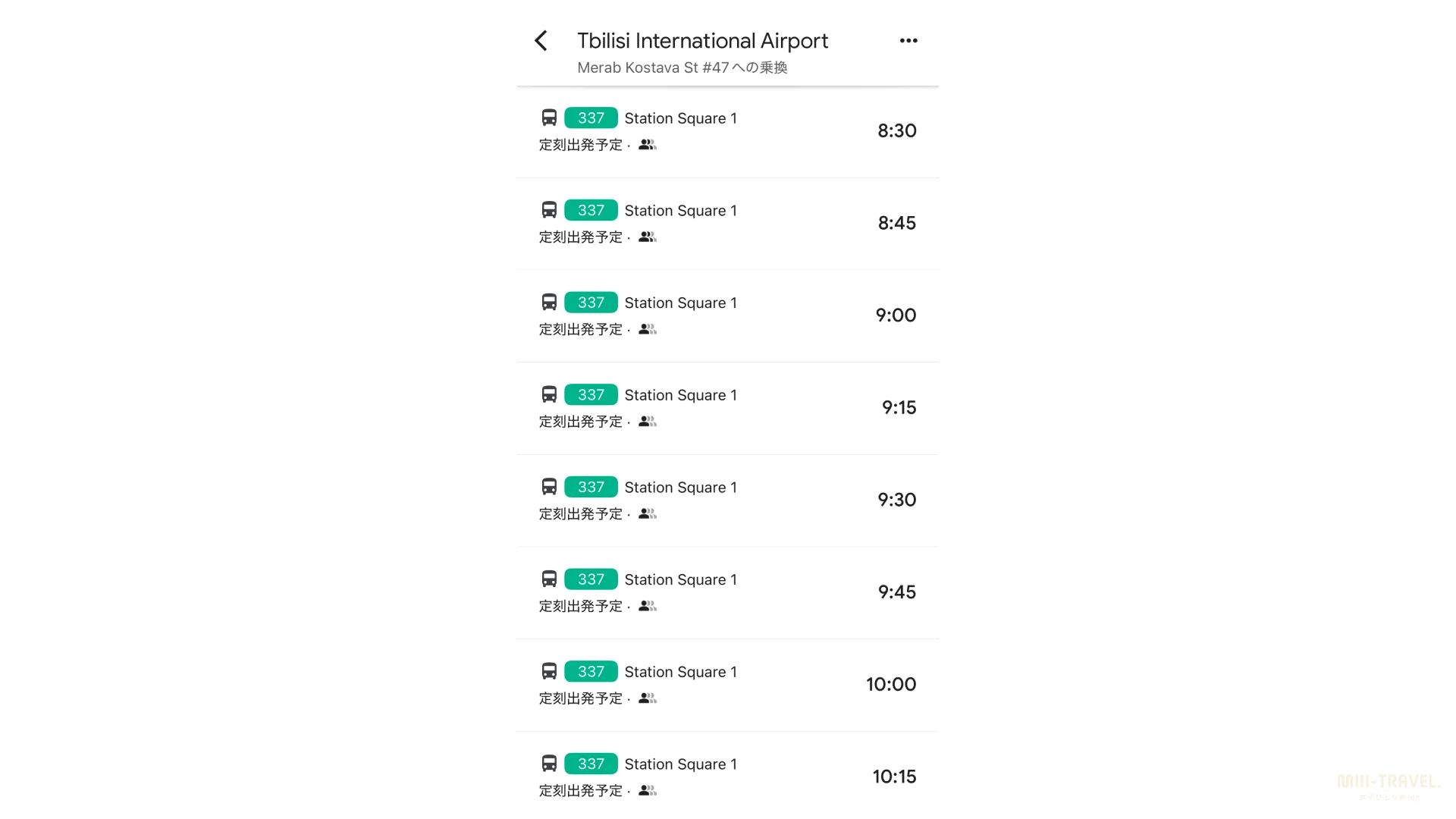
Task: Select the 337 badge for 9:45 bus
Action: point(591,579)
